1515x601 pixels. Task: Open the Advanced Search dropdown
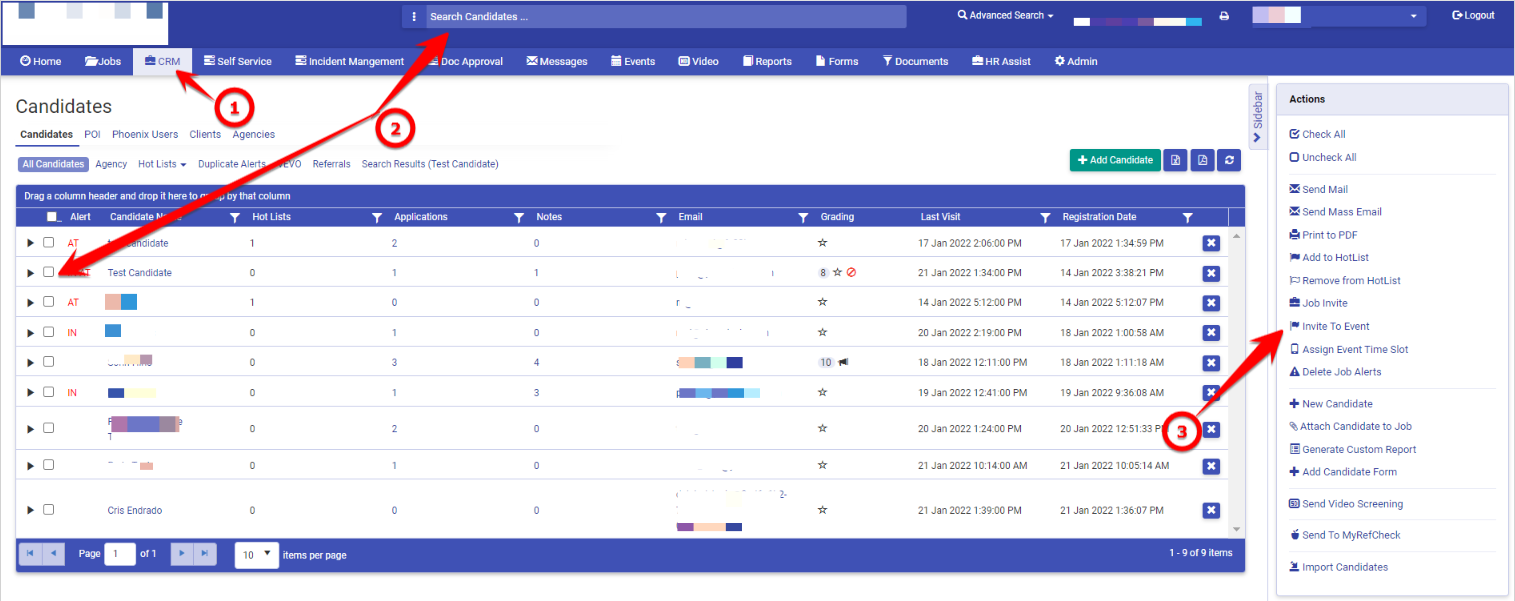pos(1006,15)
